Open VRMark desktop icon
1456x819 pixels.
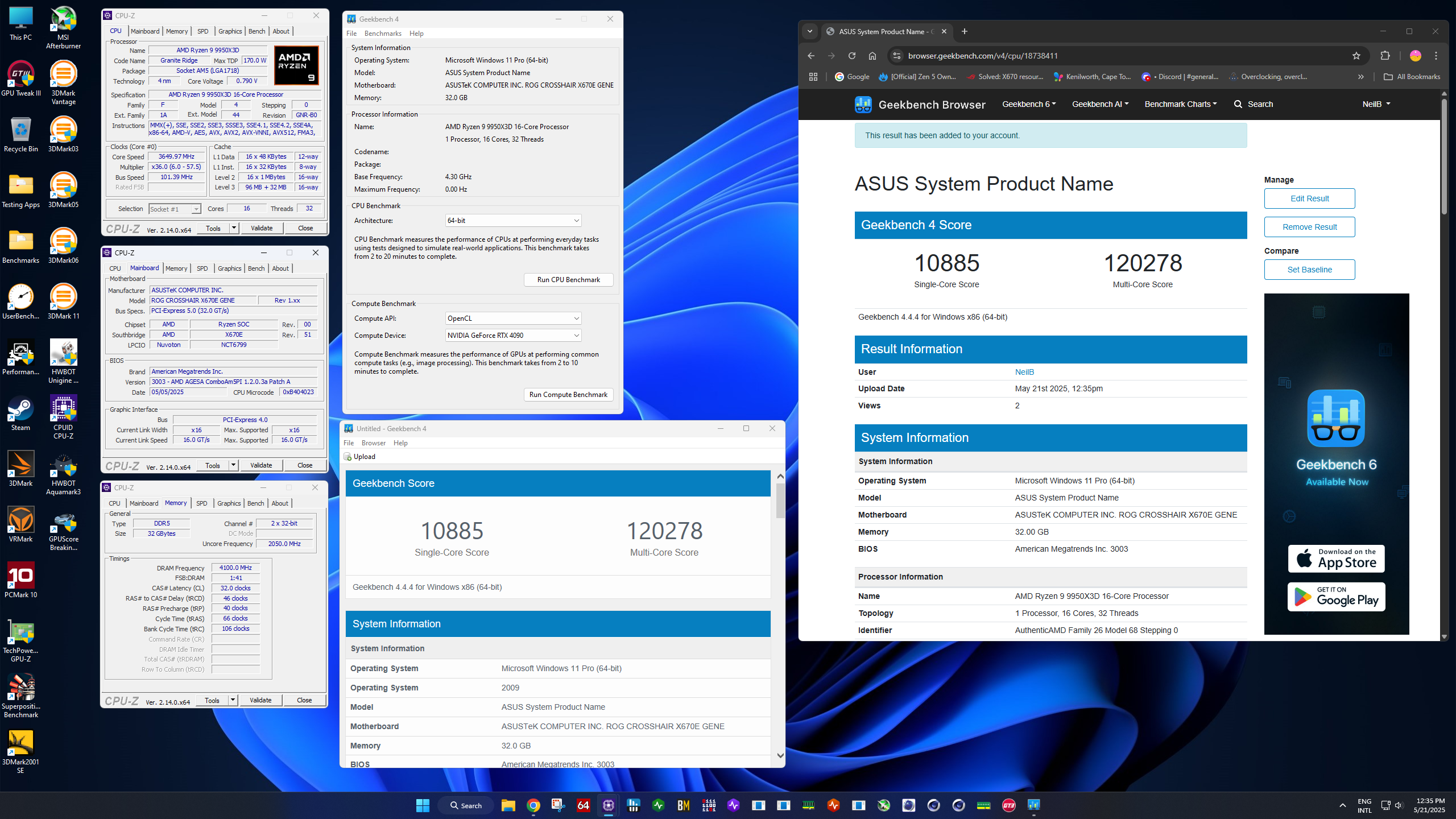(21, 524)
